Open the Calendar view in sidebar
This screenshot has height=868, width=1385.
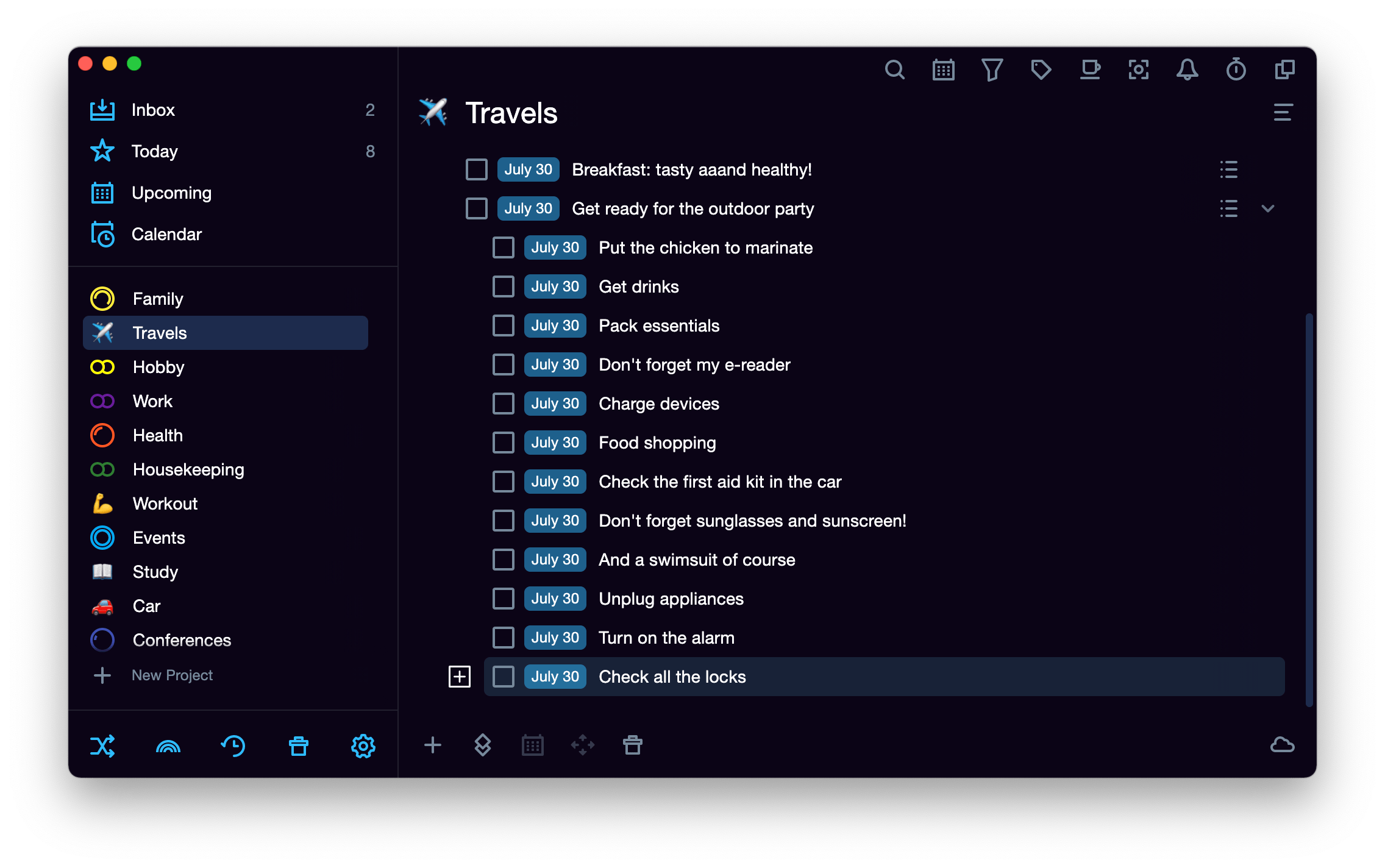pyautogui.click(x=232, y=234)
